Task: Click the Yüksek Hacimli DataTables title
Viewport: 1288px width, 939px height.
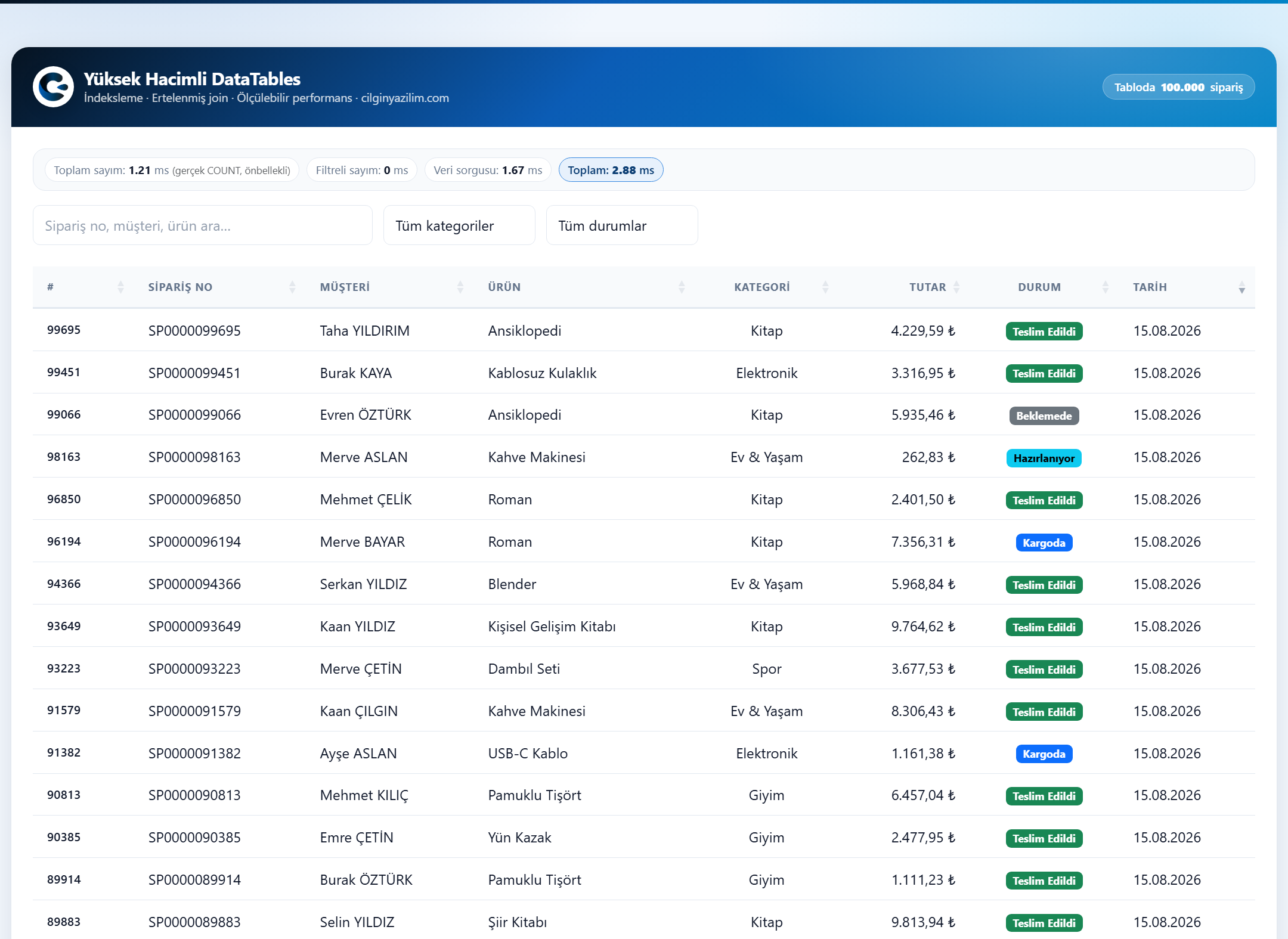Action: 192,79
